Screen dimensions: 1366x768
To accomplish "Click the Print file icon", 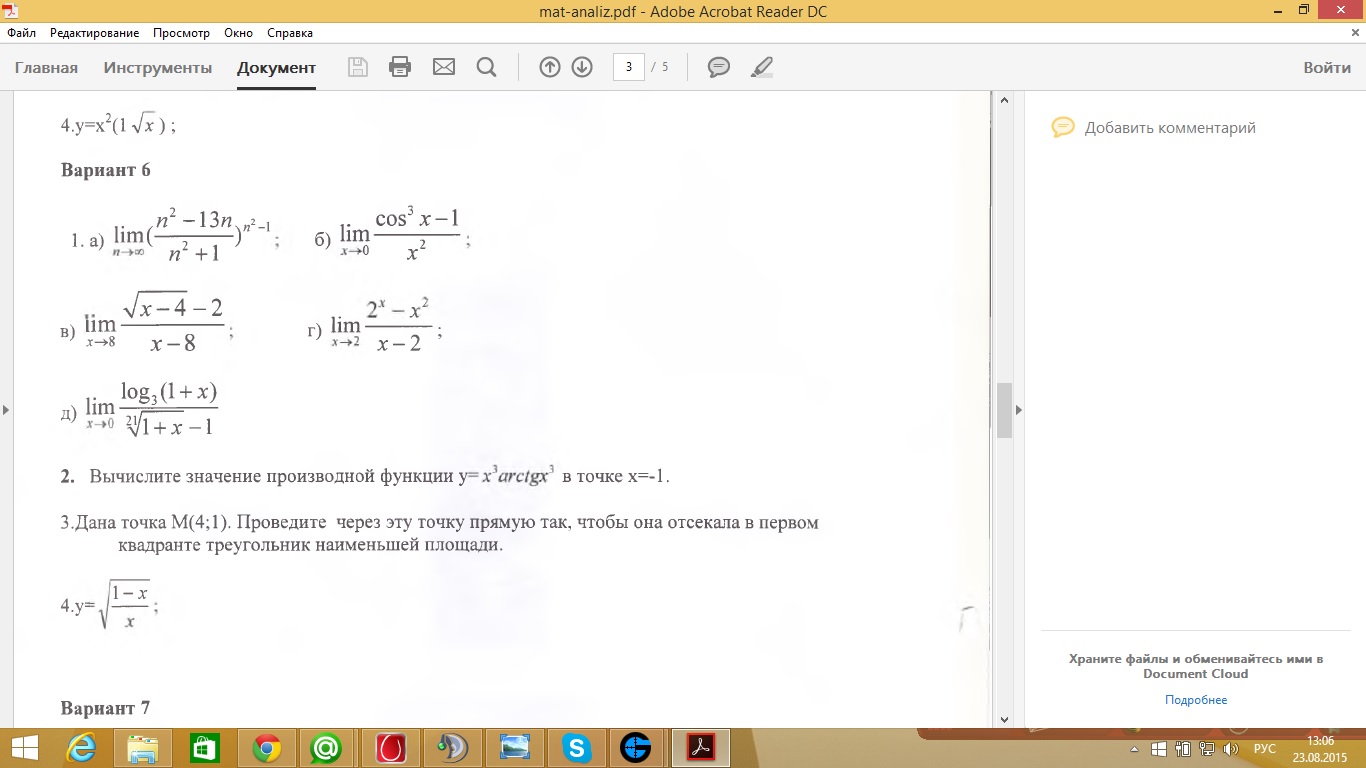I will pos(400,67).
